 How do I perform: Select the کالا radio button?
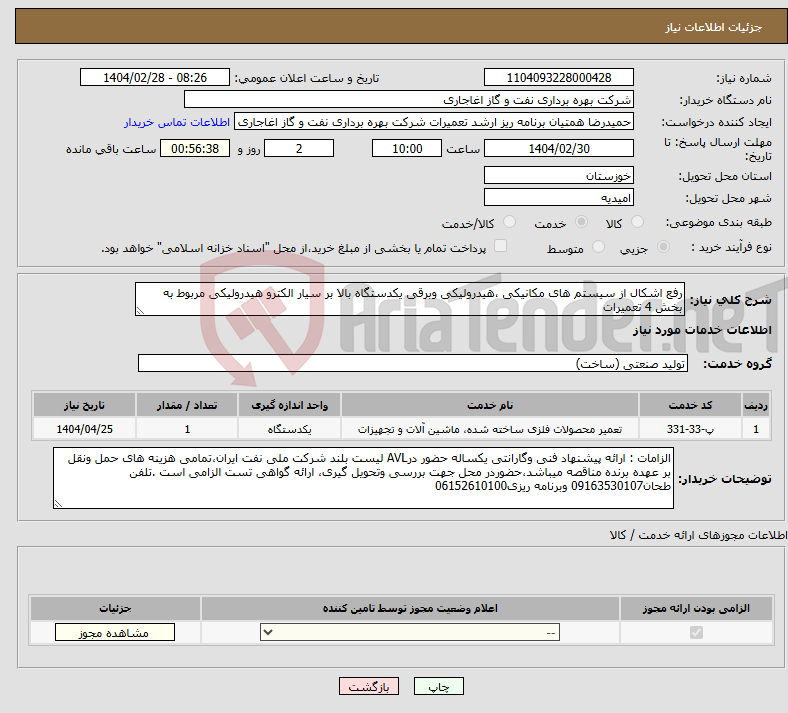(637, 222)
